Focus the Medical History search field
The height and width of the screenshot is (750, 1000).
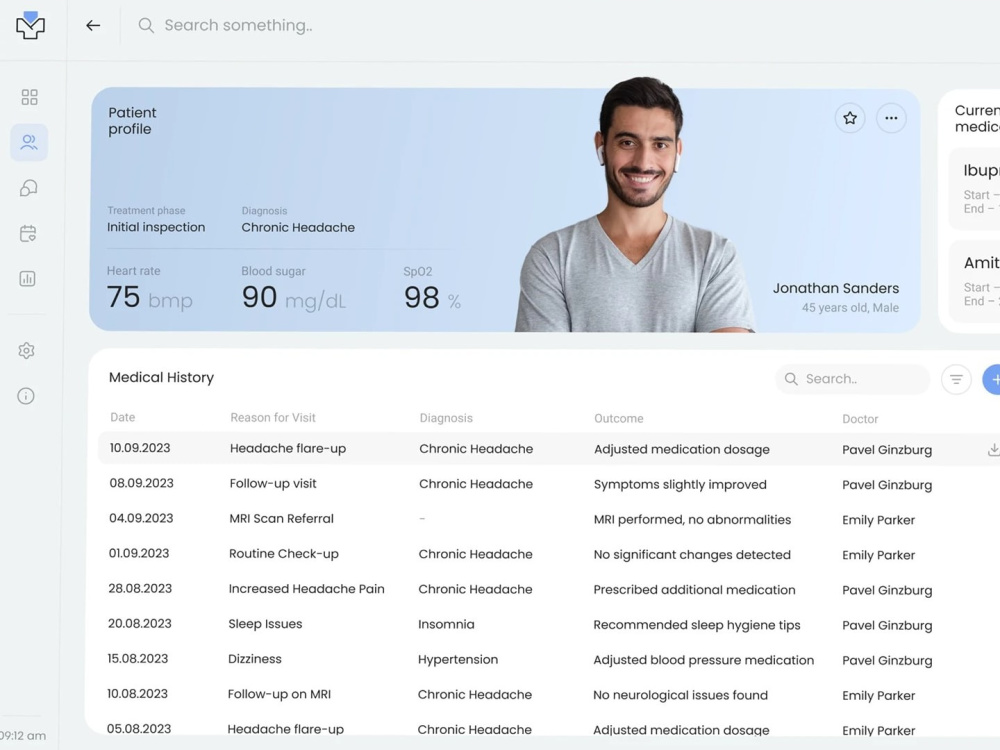point(852,379)
